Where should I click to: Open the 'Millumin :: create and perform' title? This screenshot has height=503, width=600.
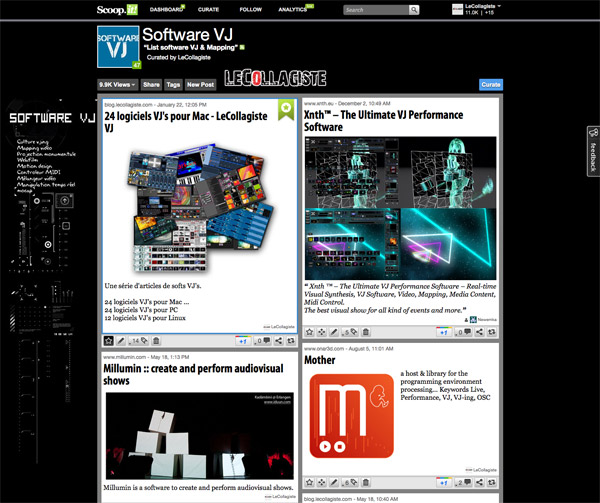tap(193, 374)
